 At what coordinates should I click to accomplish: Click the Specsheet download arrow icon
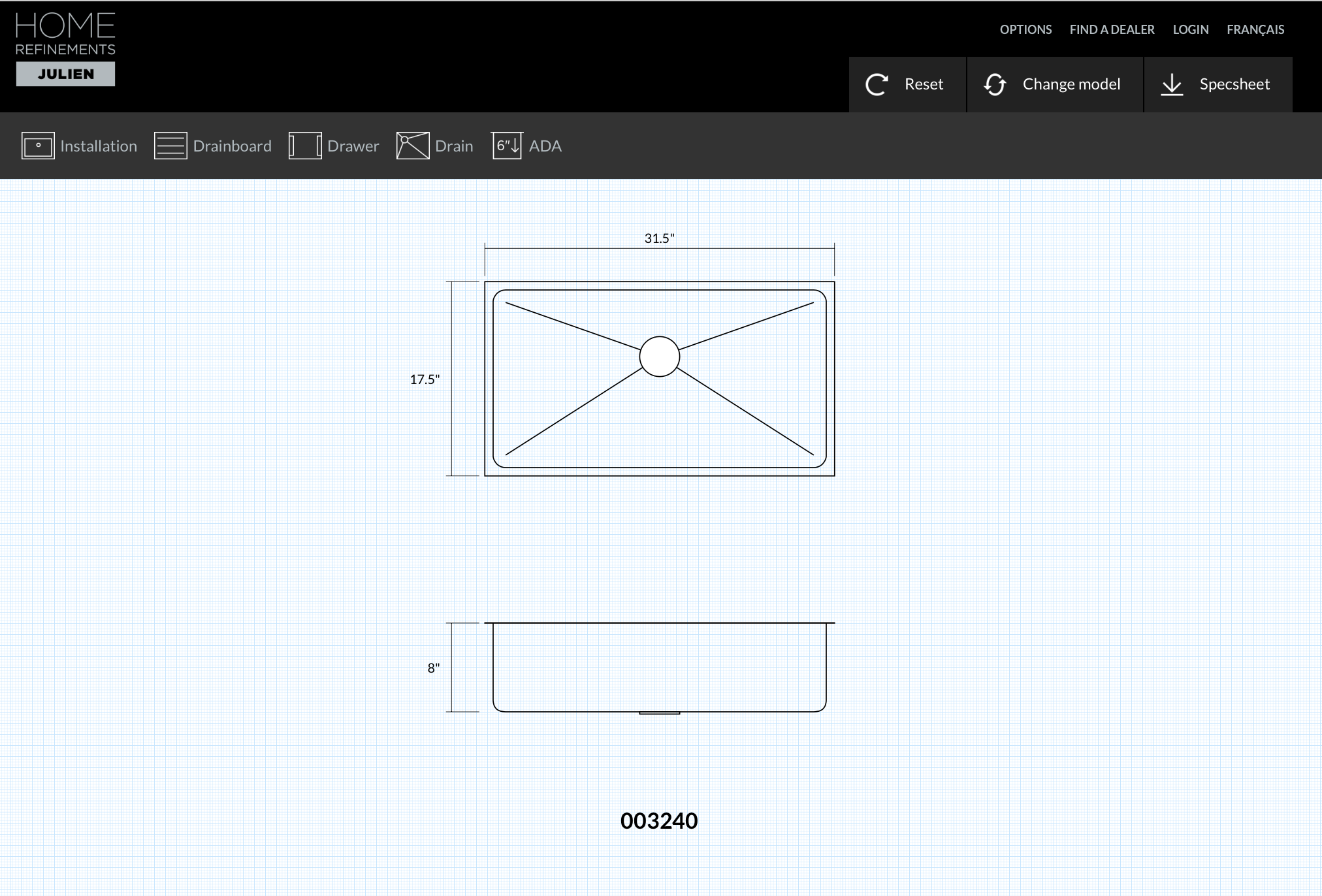coord(1172,84)
